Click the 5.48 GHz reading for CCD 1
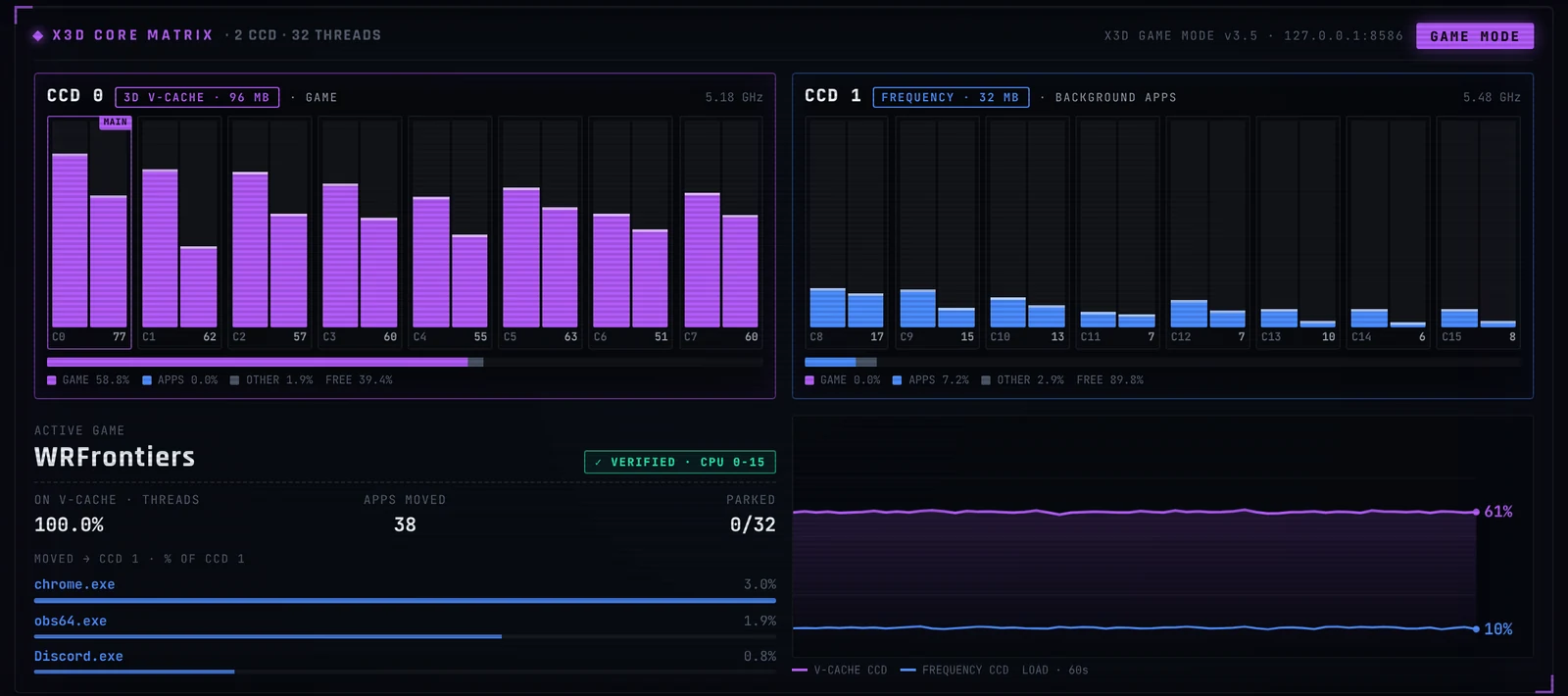Screen dimensions: 1568x696 click(1492, 97)
